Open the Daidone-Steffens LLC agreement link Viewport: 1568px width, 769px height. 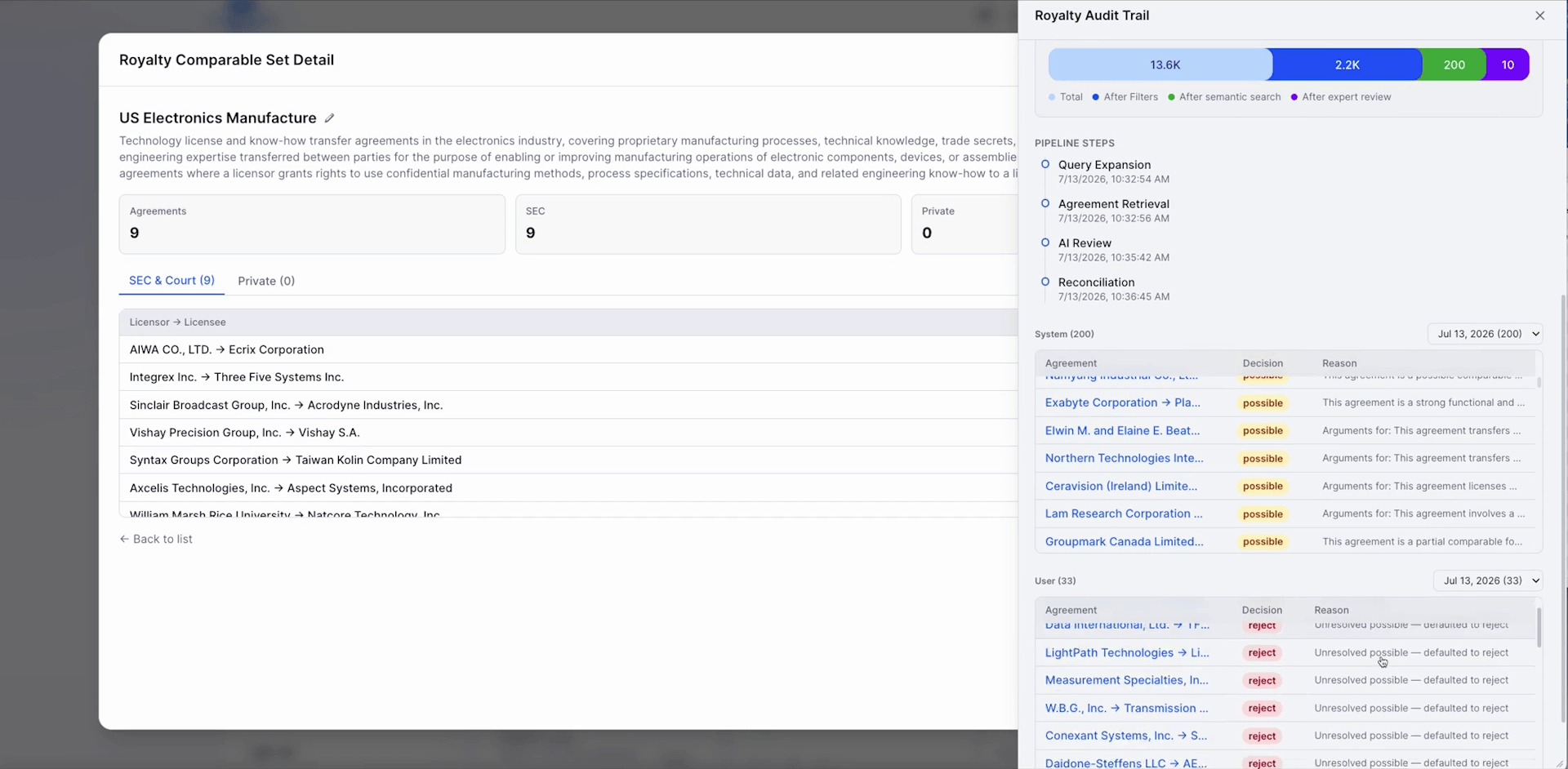click(1125, 762)
